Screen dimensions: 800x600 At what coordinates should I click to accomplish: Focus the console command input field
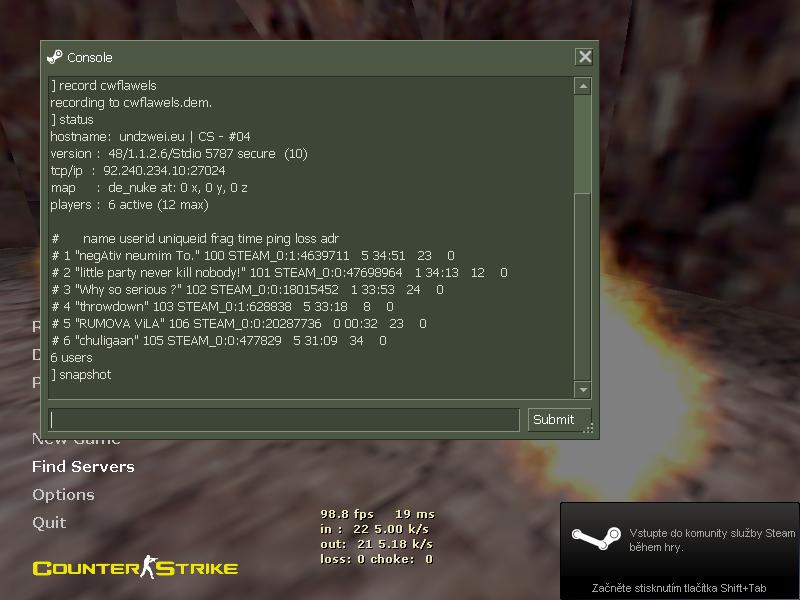pyautogui.click(x=284, y=420)
